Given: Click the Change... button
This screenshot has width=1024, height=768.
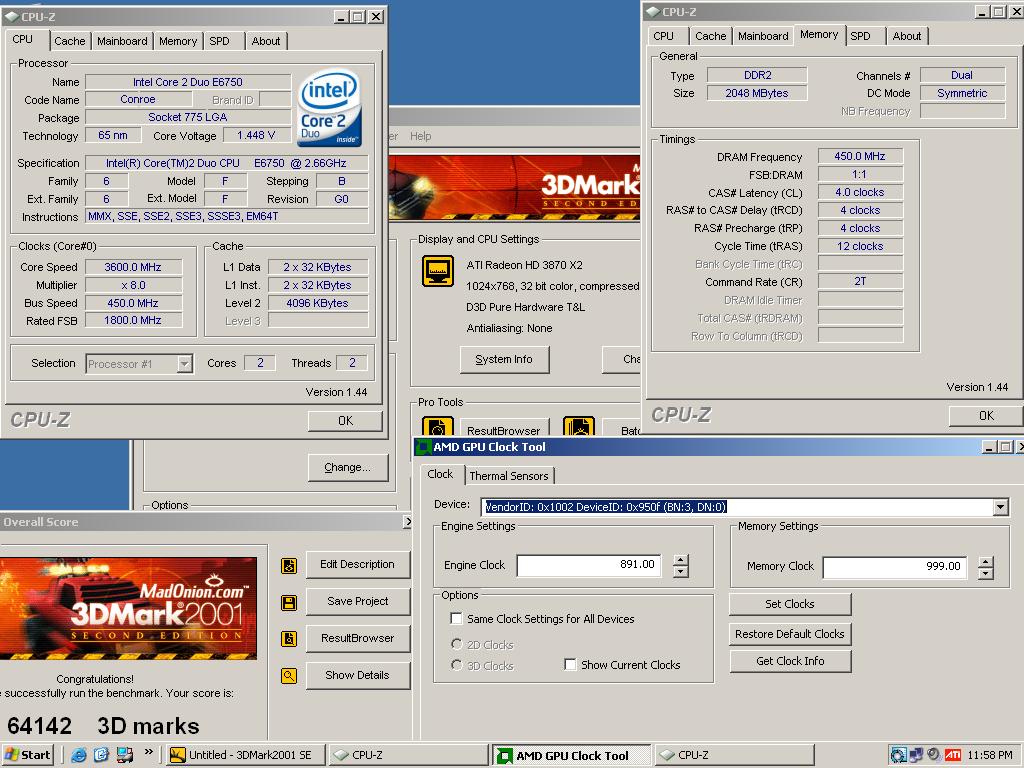Looking at the screenshot, I should 347,467.
